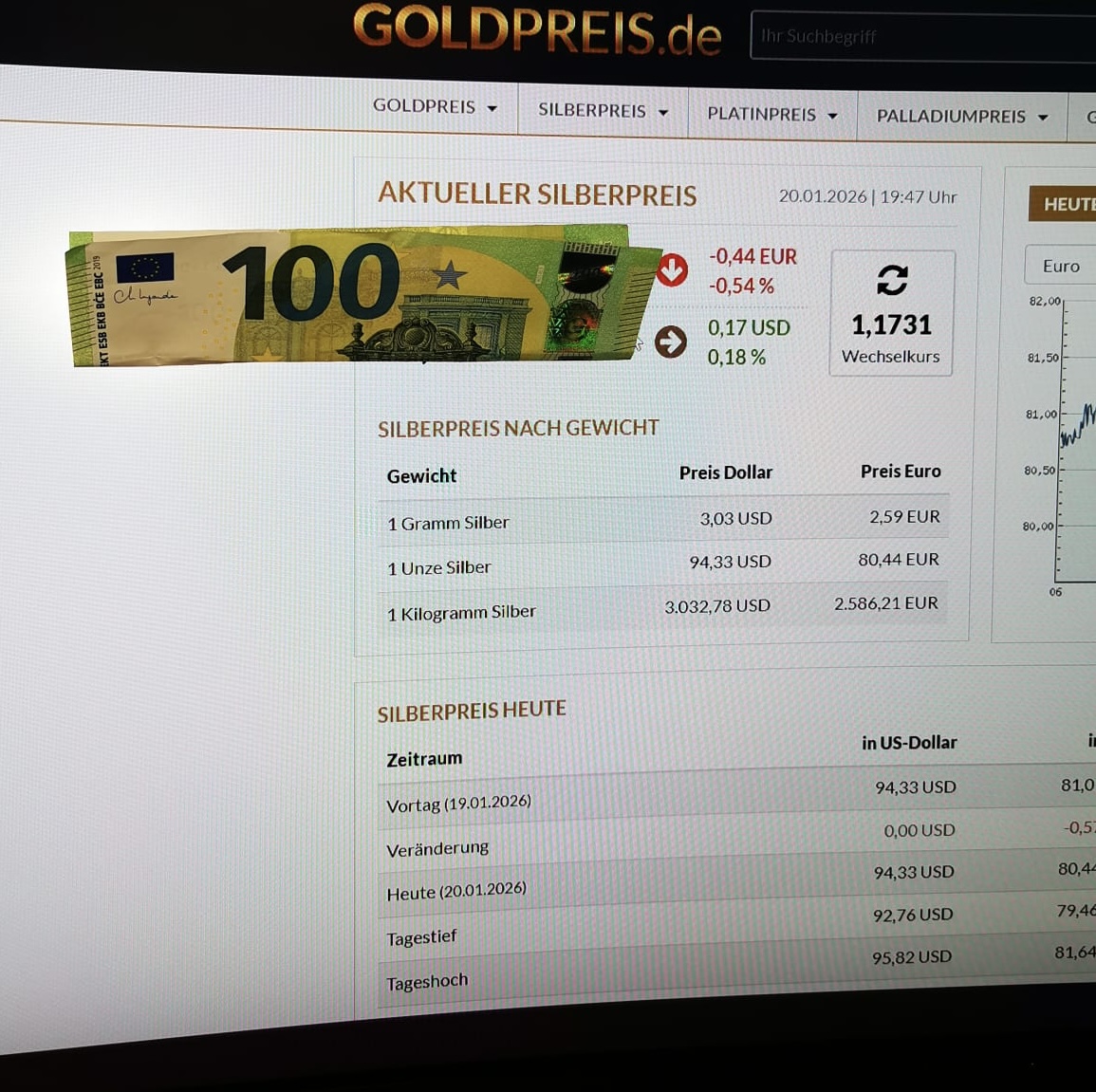Open the GOLDPREIS navigation menu
This screenshot has width=1096, height=1092.
434,107
